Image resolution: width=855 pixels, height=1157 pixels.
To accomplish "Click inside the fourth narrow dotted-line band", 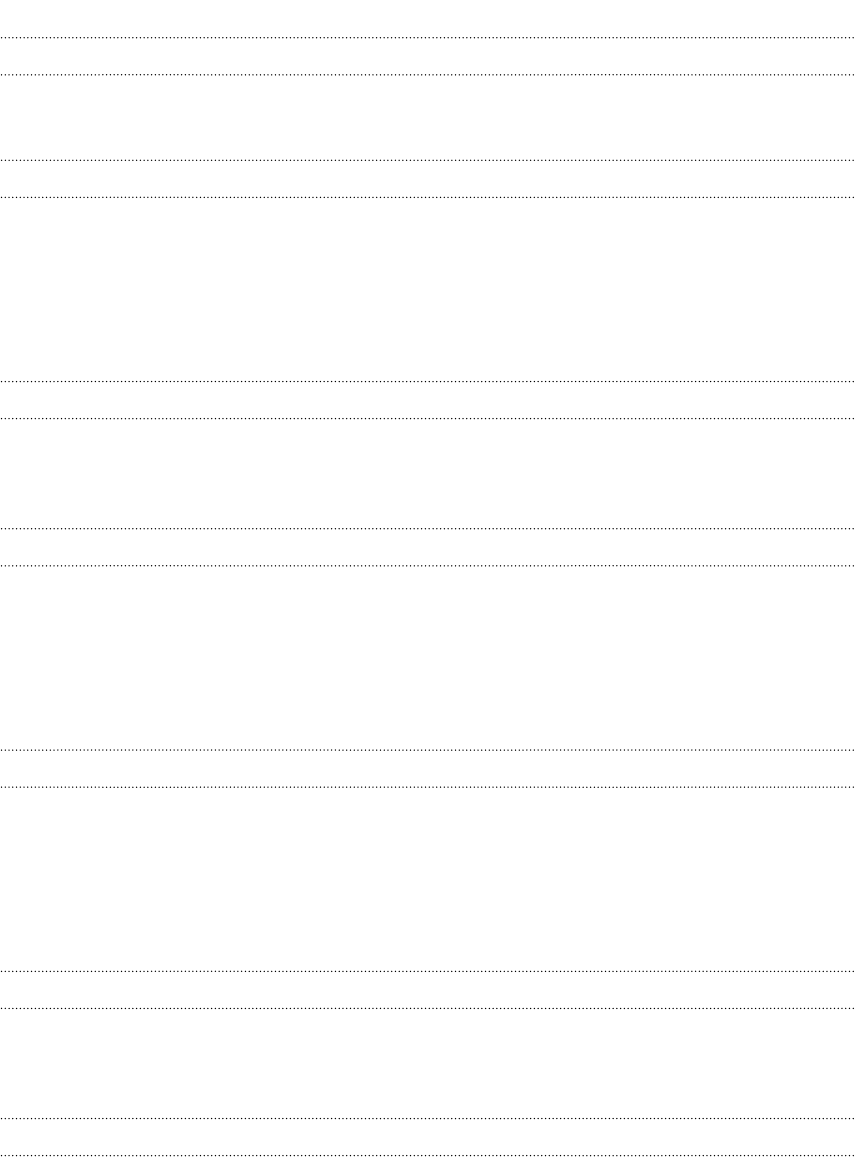I will (427, 546).
